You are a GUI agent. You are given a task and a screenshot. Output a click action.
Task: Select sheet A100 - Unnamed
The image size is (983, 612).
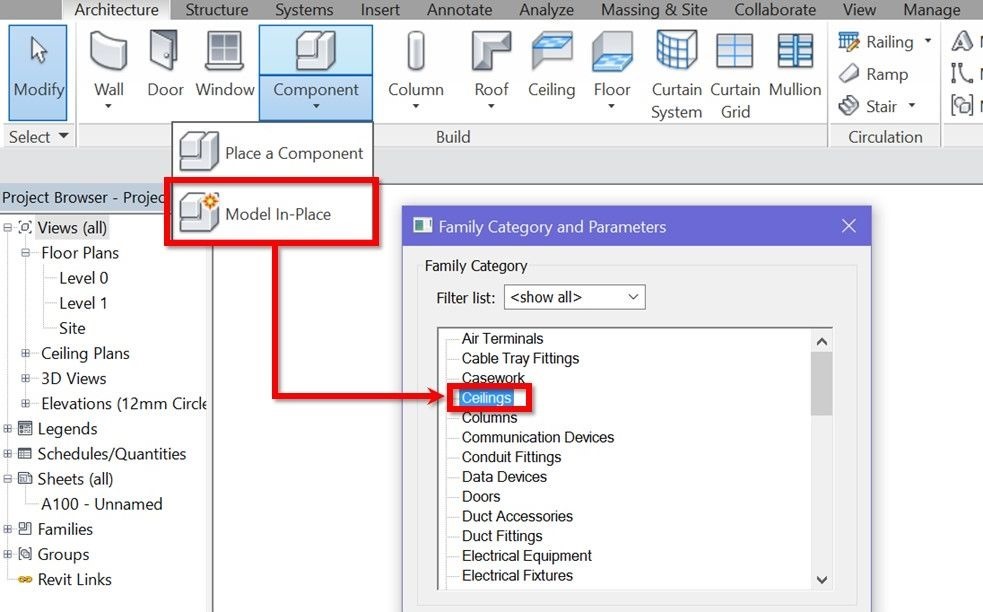[x=102, y=504]
